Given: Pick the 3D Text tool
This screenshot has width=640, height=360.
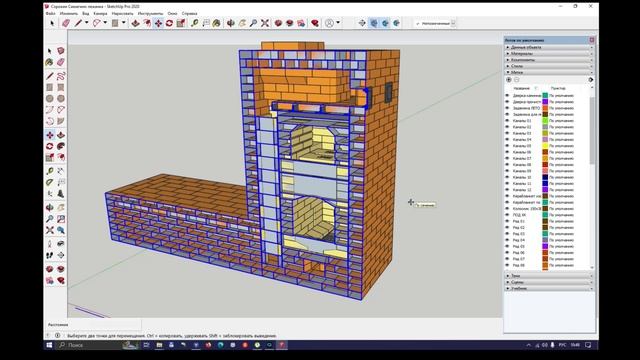Looking at the screenshot, I should pyautogui.click(x=61, y=193).
